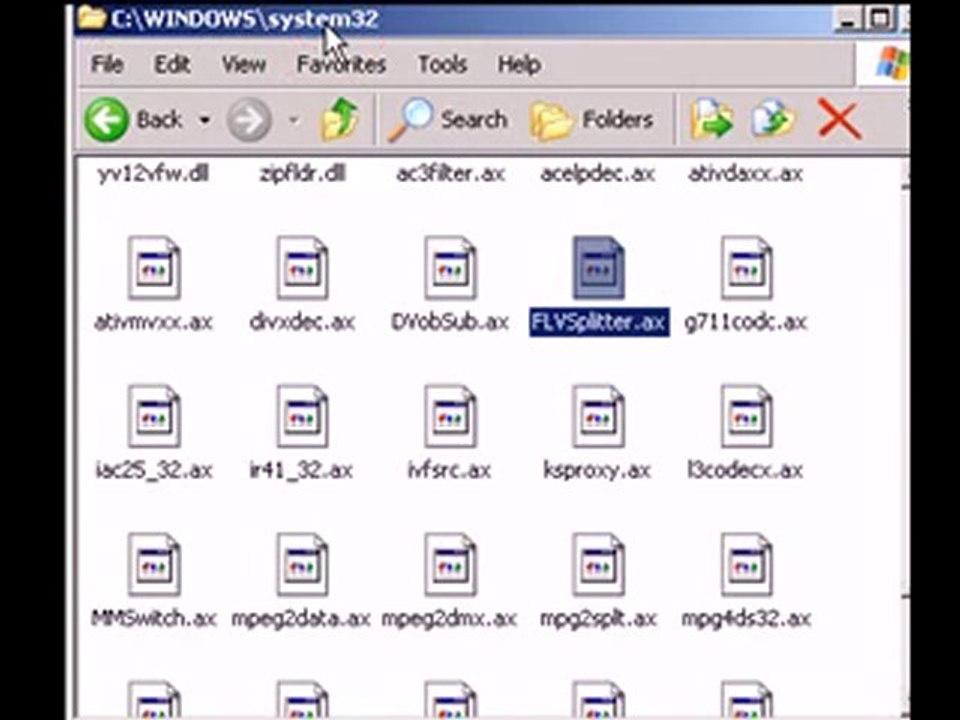The image size is (960, 720).
Task: Click the C:\WINDOWS\system32 title bar folder icon
Action: click(x=92, y=18)
